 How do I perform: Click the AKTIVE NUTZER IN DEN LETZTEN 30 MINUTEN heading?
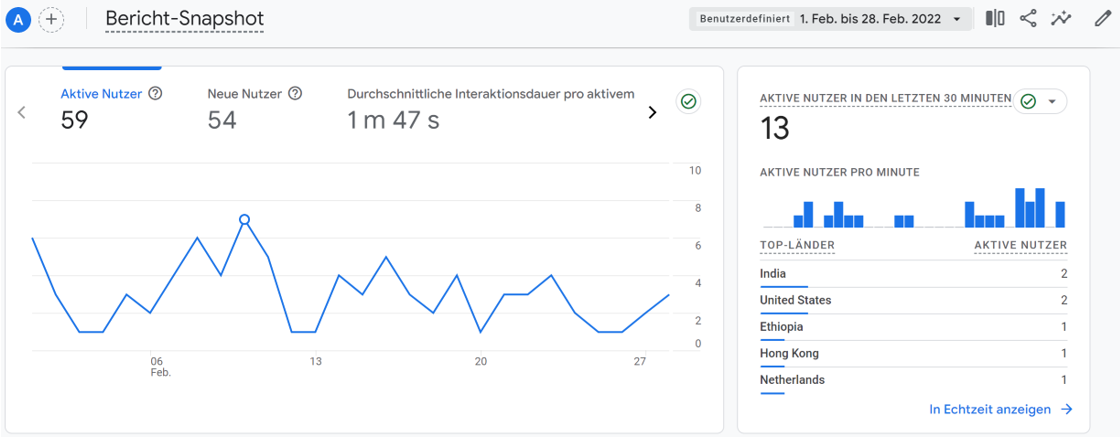tap(886, 98)
